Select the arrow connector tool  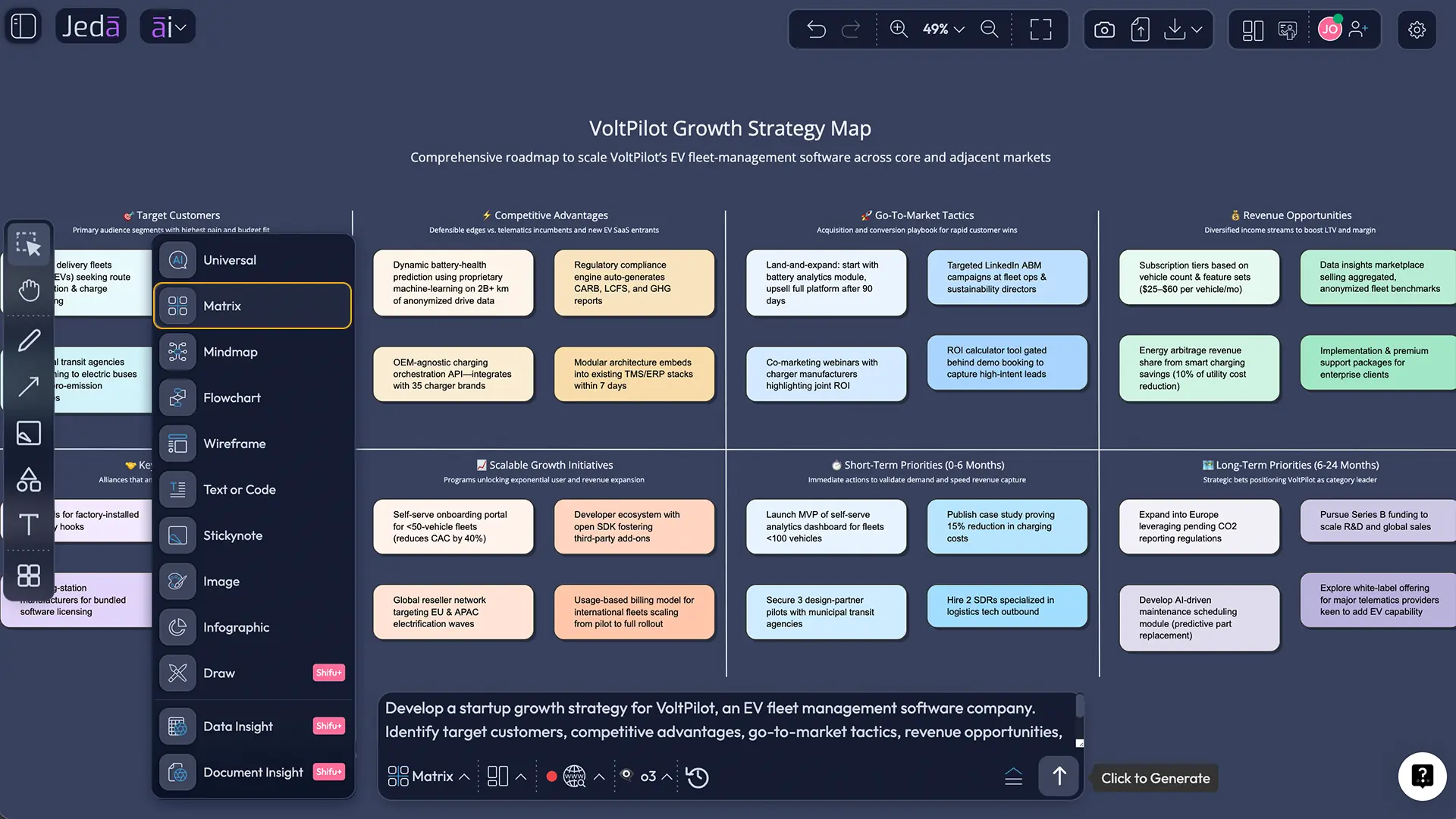[29, 387]
